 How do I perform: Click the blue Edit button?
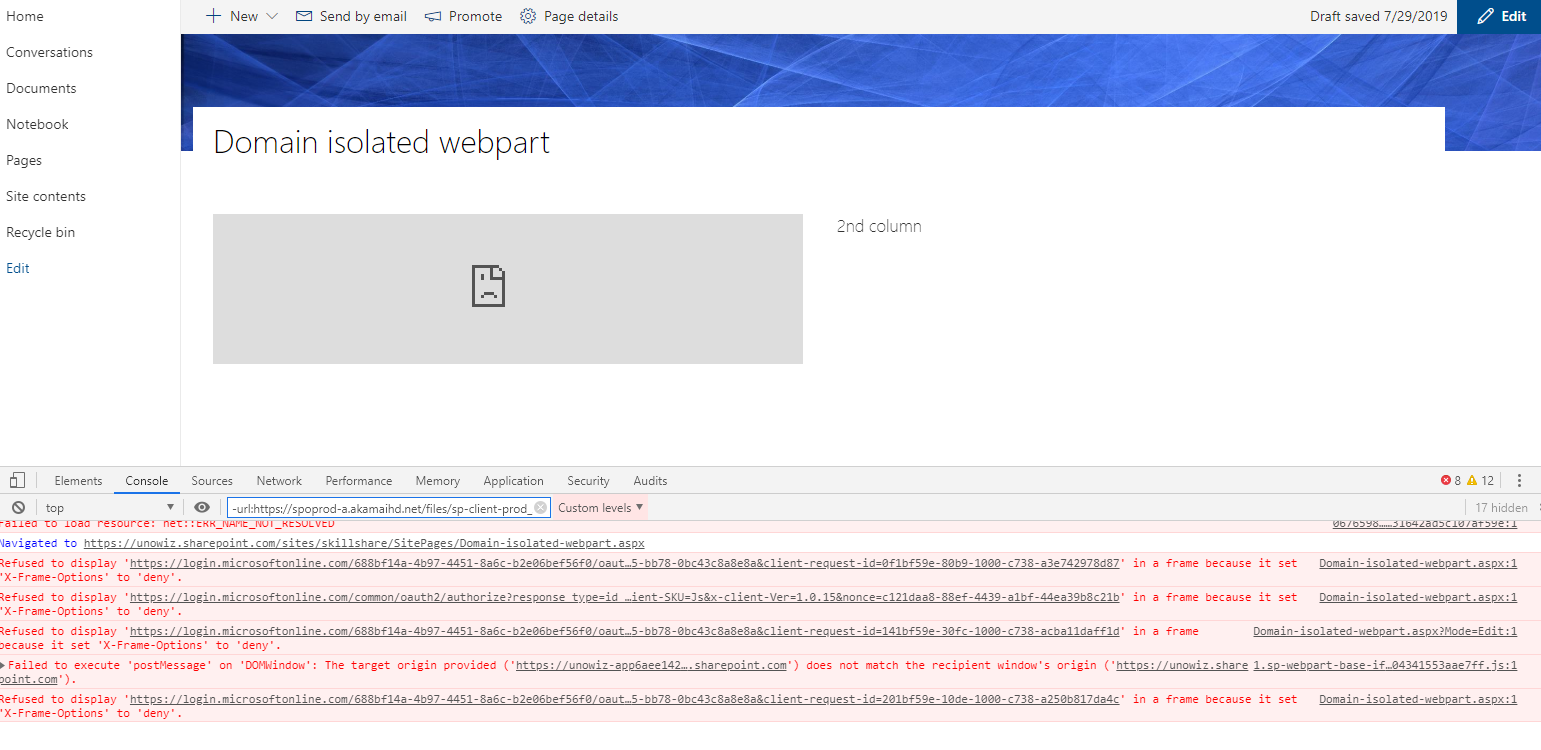pyautogui.click(x=1498, y=16)
